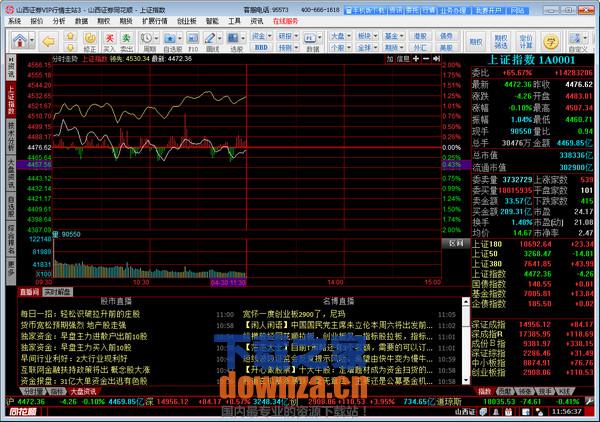Open the 报价 menu
This screenshot has width=600, height=422.
coord(37,21)
